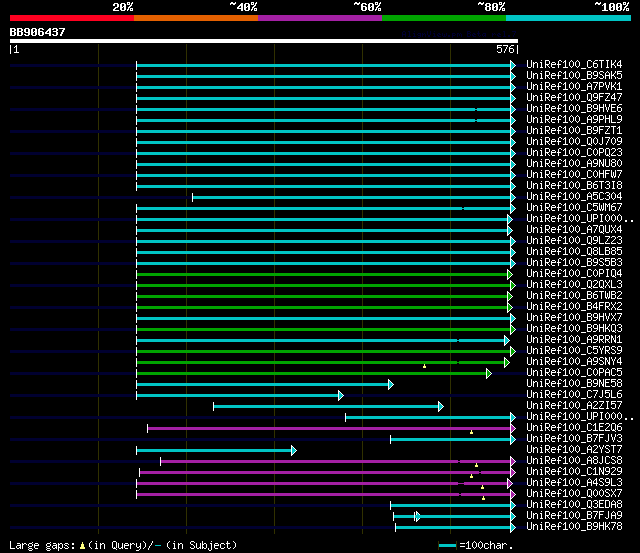
Task: Click the purple ~60% identity legend segment
Action: [320, 18]
